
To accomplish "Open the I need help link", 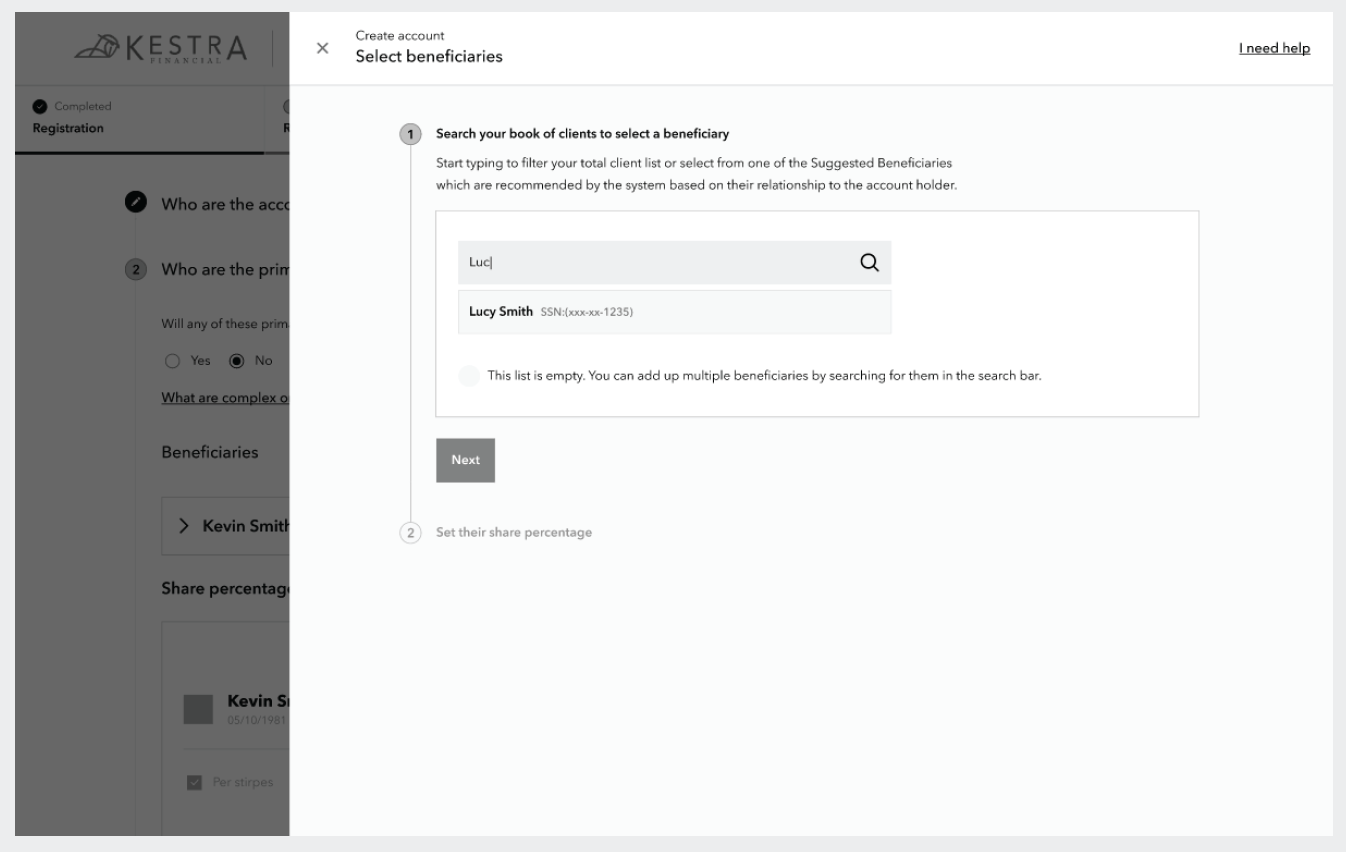I will click(1273, 49).
